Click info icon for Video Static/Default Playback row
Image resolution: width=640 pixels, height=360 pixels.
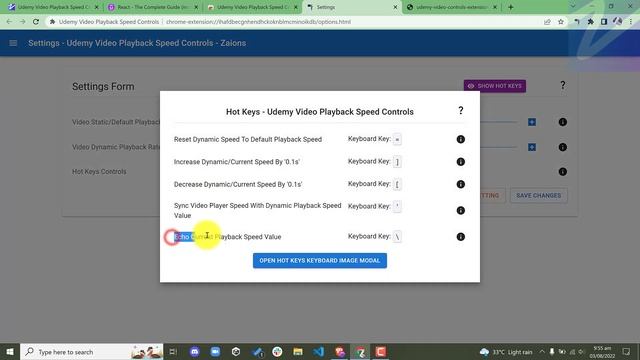(x=562, y=122)
